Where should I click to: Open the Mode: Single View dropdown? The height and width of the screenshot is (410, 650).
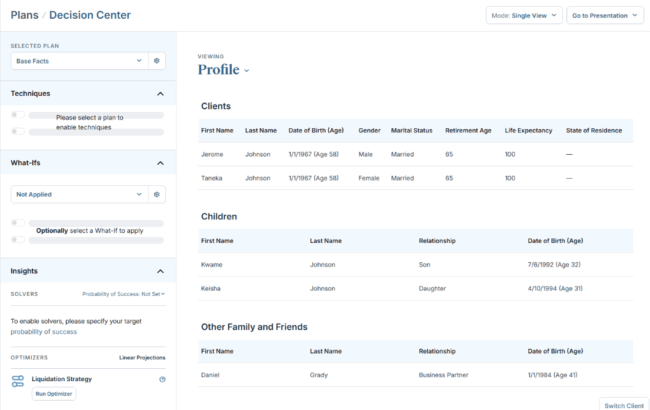pos(524,15)
